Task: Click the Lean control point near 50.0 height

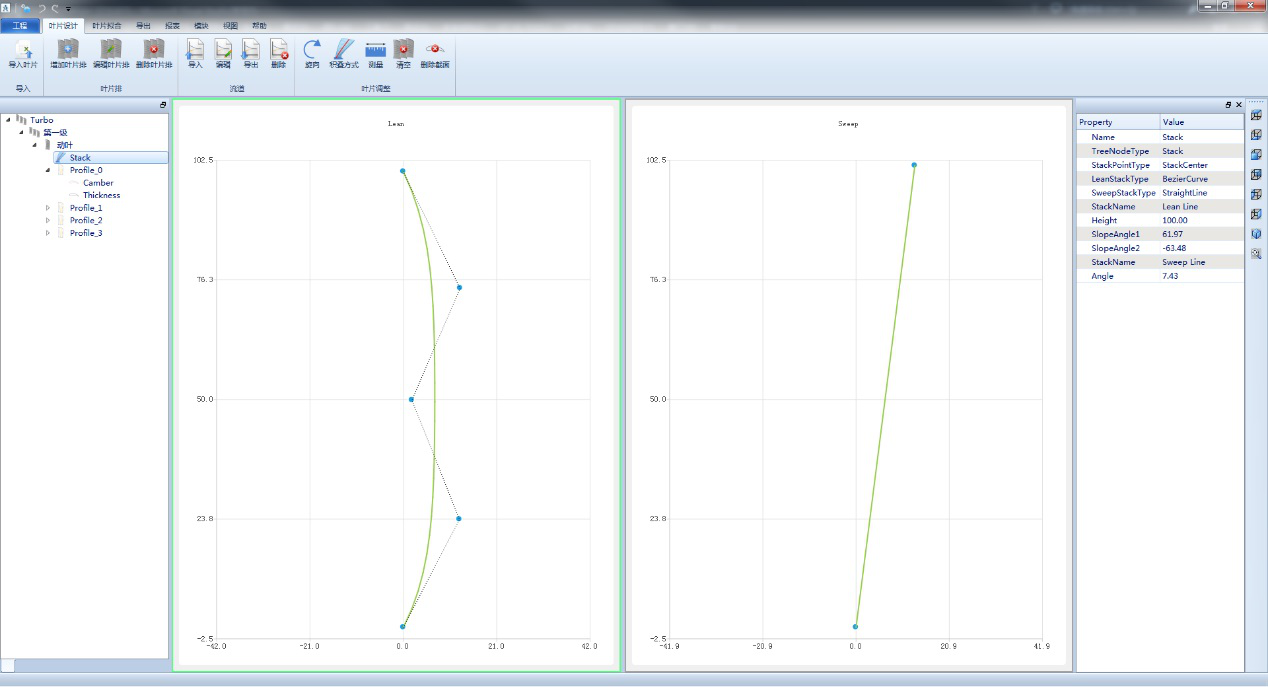Action: click(411, 399)
